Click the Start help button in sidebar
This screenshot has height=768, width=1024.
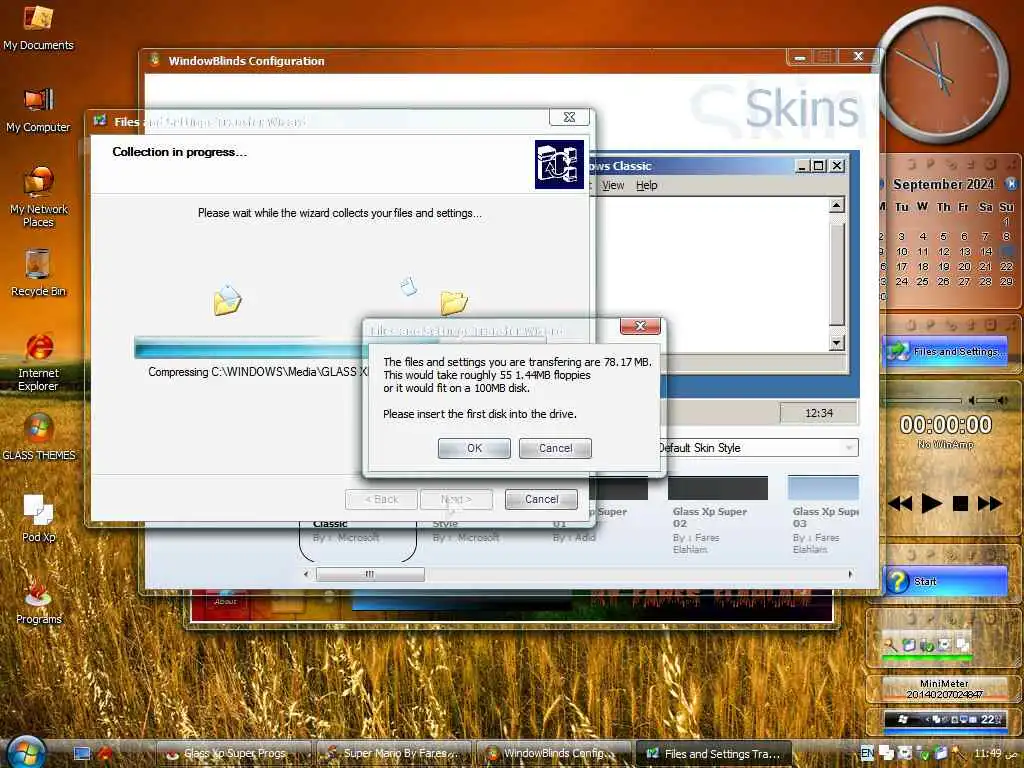[x=945, y=581]
